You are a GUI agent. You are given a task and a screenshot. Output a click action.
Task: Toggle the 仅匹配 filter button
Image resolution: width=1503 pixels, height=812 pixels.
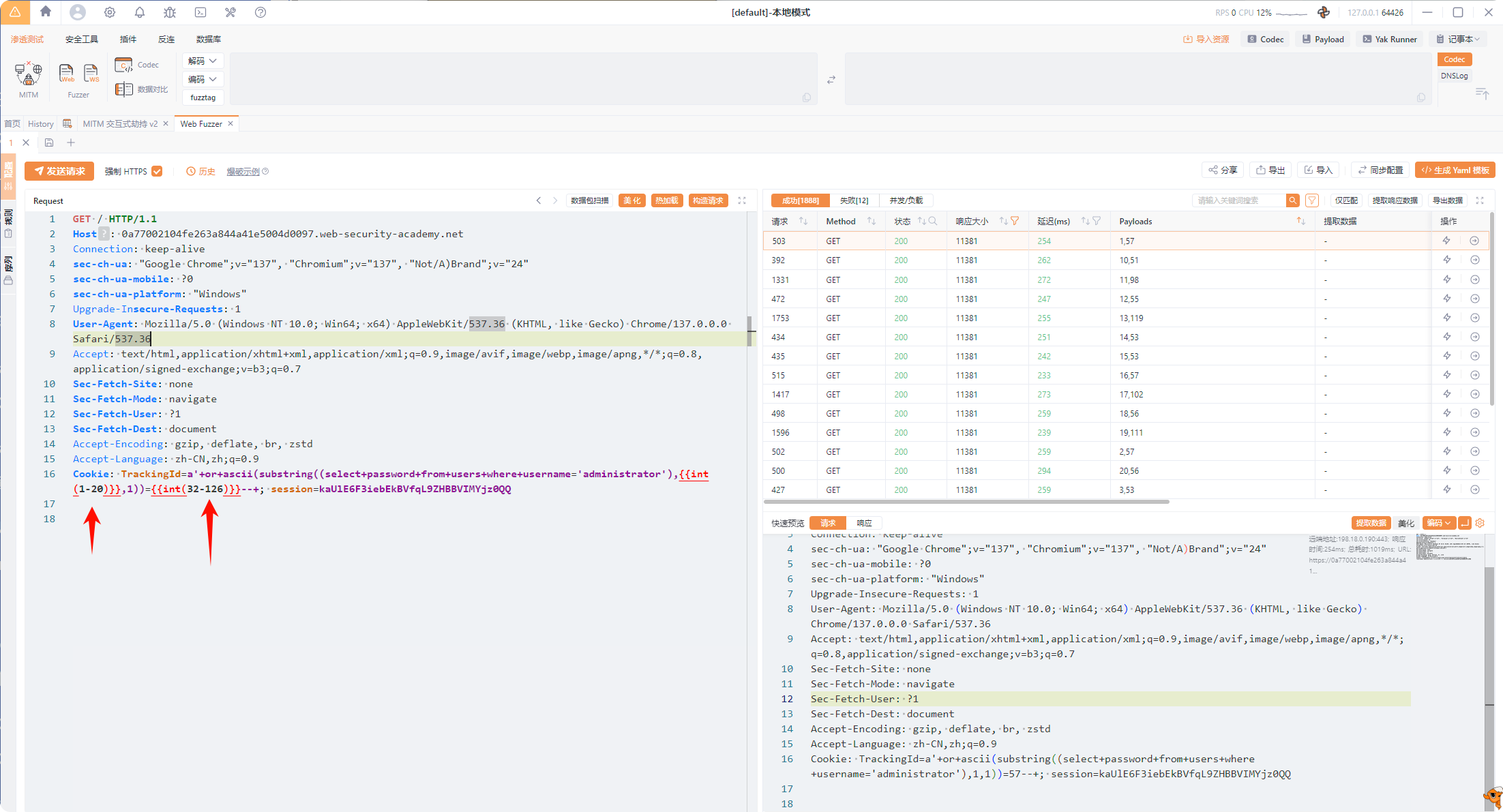(x=1346, y=200)
